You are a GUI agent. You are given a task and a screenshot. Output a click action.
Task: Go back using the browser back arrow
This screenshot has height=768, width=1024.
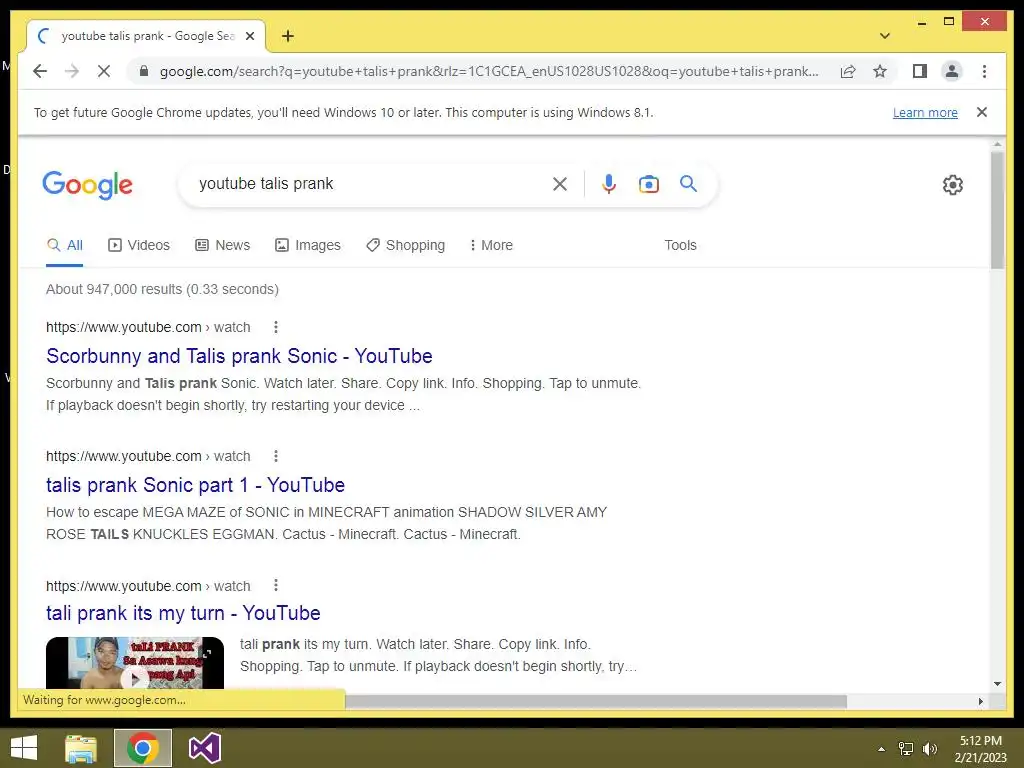[x=40, y=71]
